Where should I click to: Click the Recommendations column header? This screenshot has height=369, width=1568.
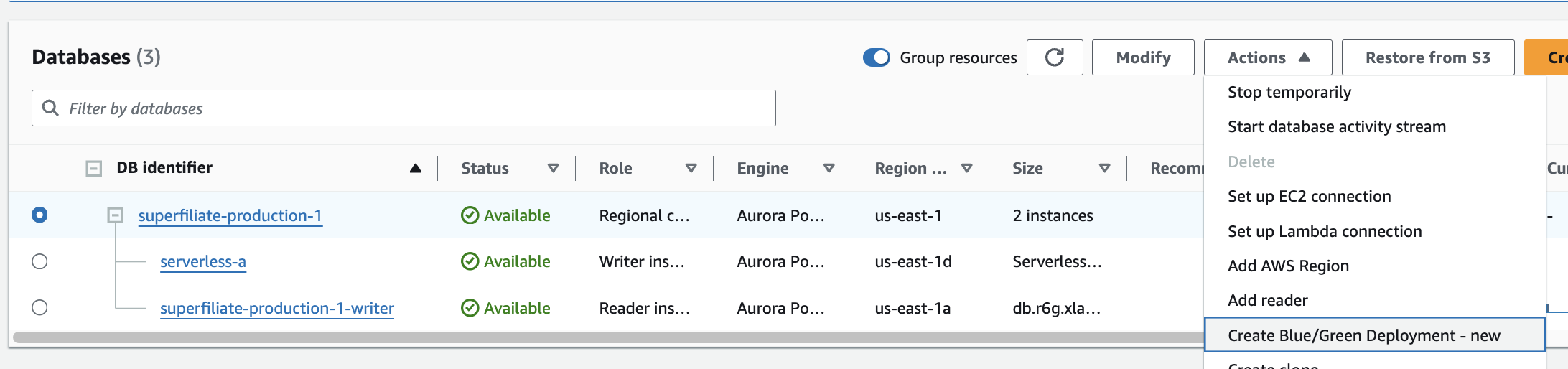click(1177, 168)
